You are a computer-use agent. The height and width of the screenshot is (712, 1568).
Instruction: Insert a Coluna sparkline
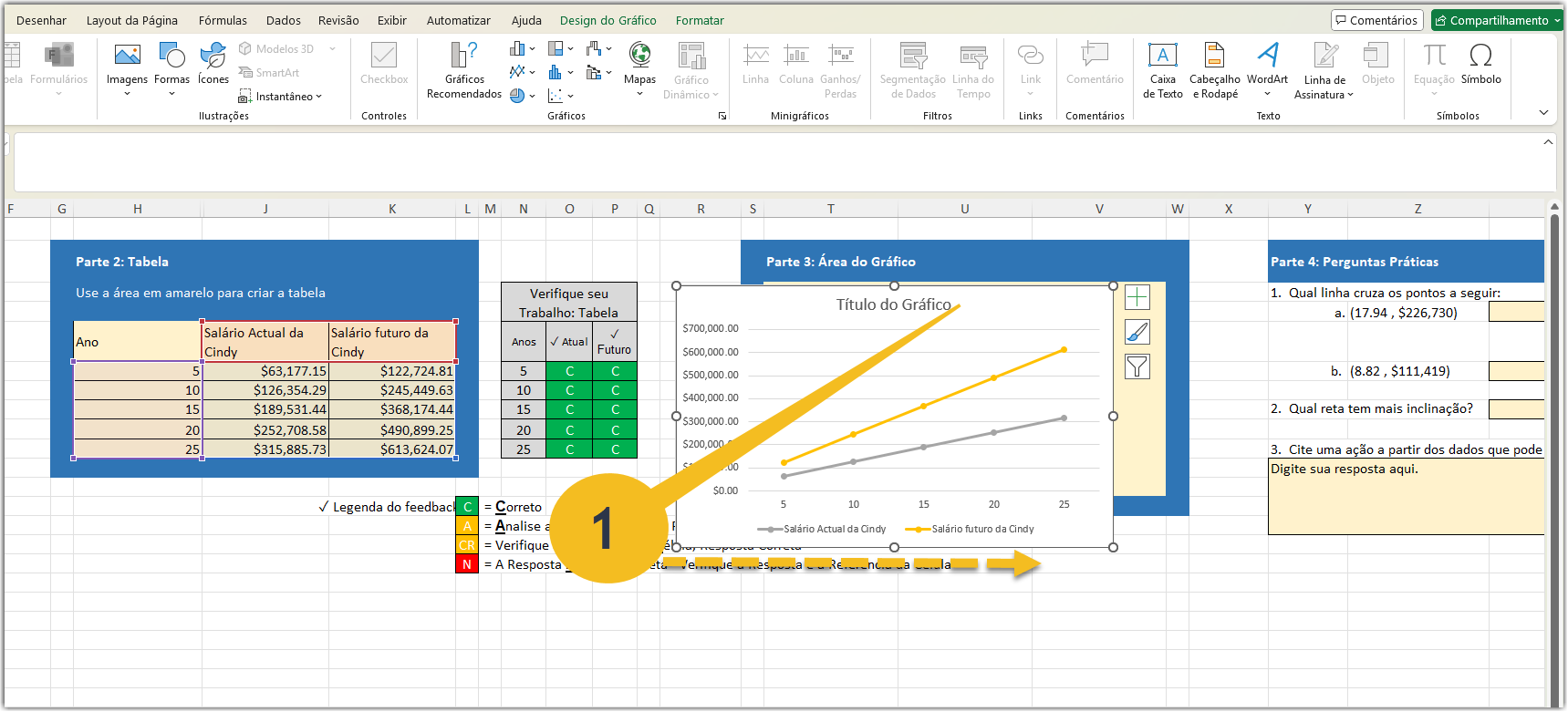(795, 64)
